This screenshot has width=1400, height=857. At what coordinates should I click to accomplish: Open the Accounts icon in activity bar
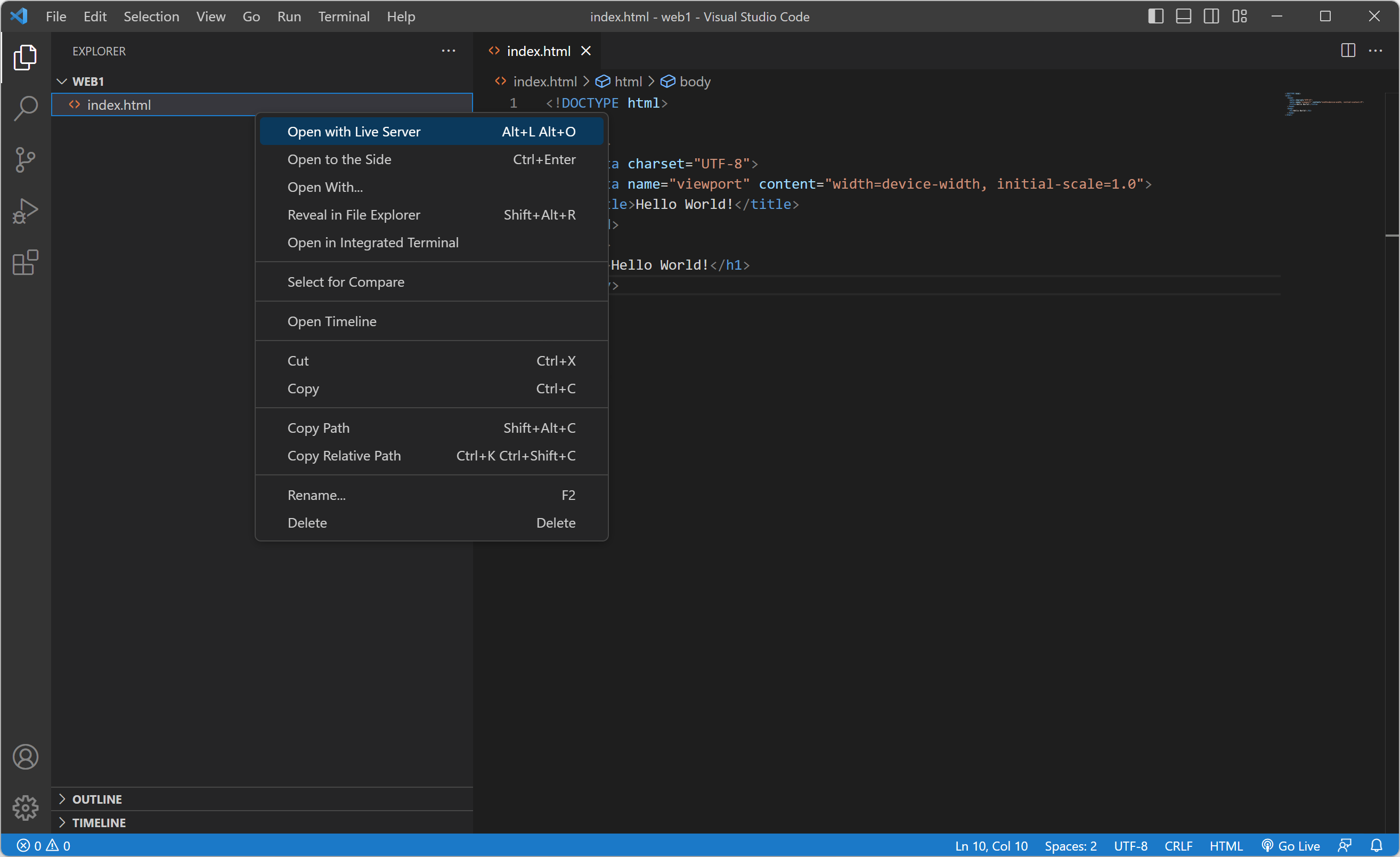25,756
